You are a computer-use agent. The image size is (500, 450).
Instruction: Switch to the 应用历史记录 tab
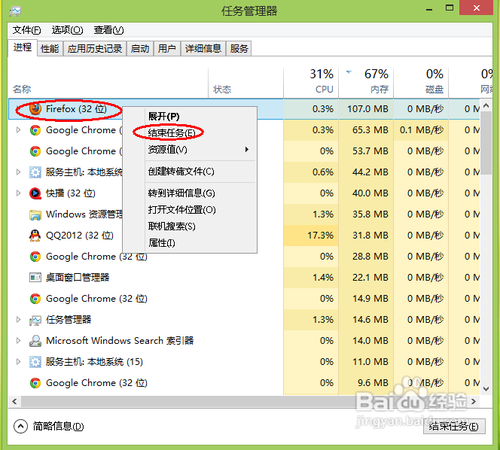coord(95,49)
